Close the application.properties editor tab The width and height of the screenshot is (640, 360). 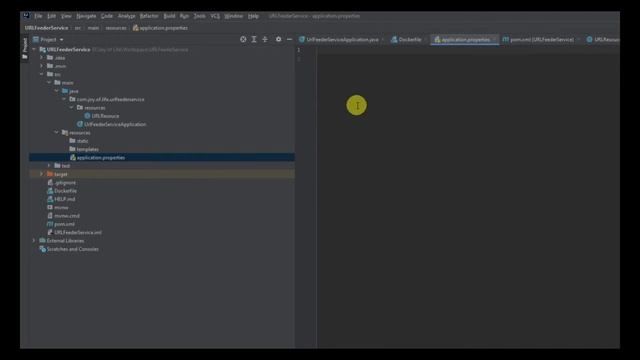pyautogui.click(x=494, y=40)
